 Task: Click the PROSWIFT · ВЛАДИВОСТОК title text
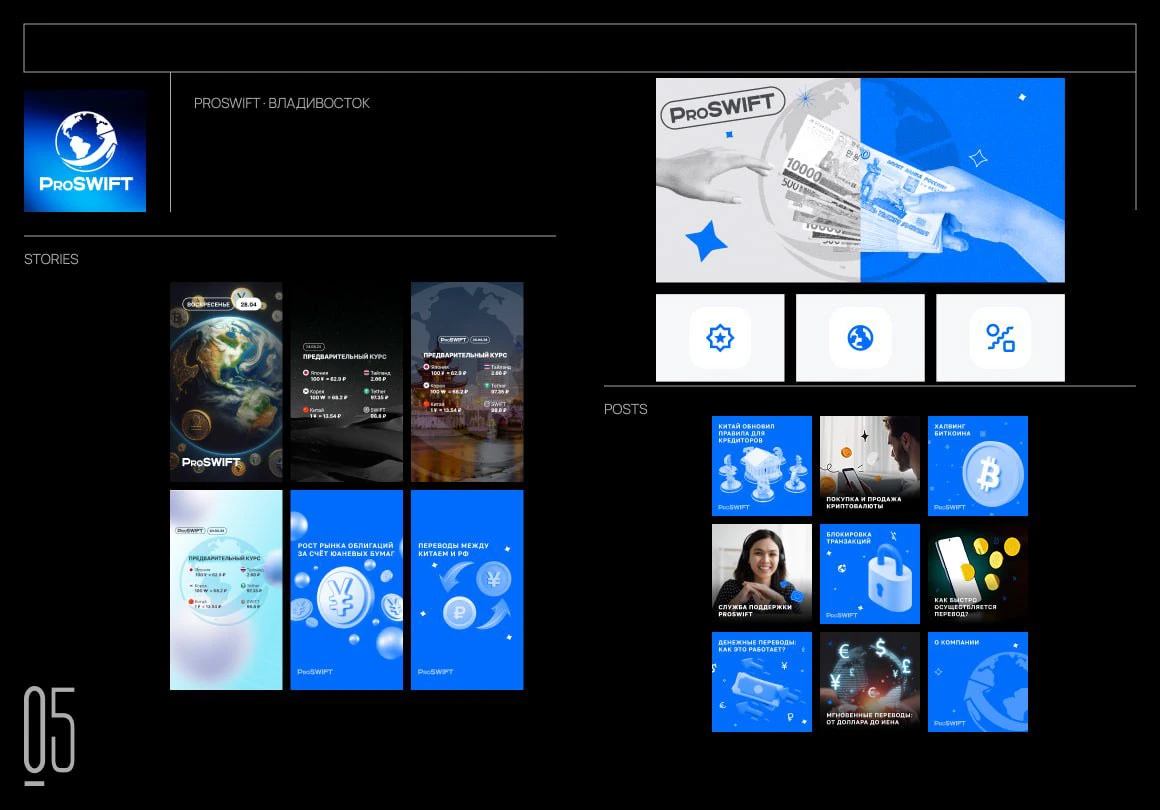[281, 103]
